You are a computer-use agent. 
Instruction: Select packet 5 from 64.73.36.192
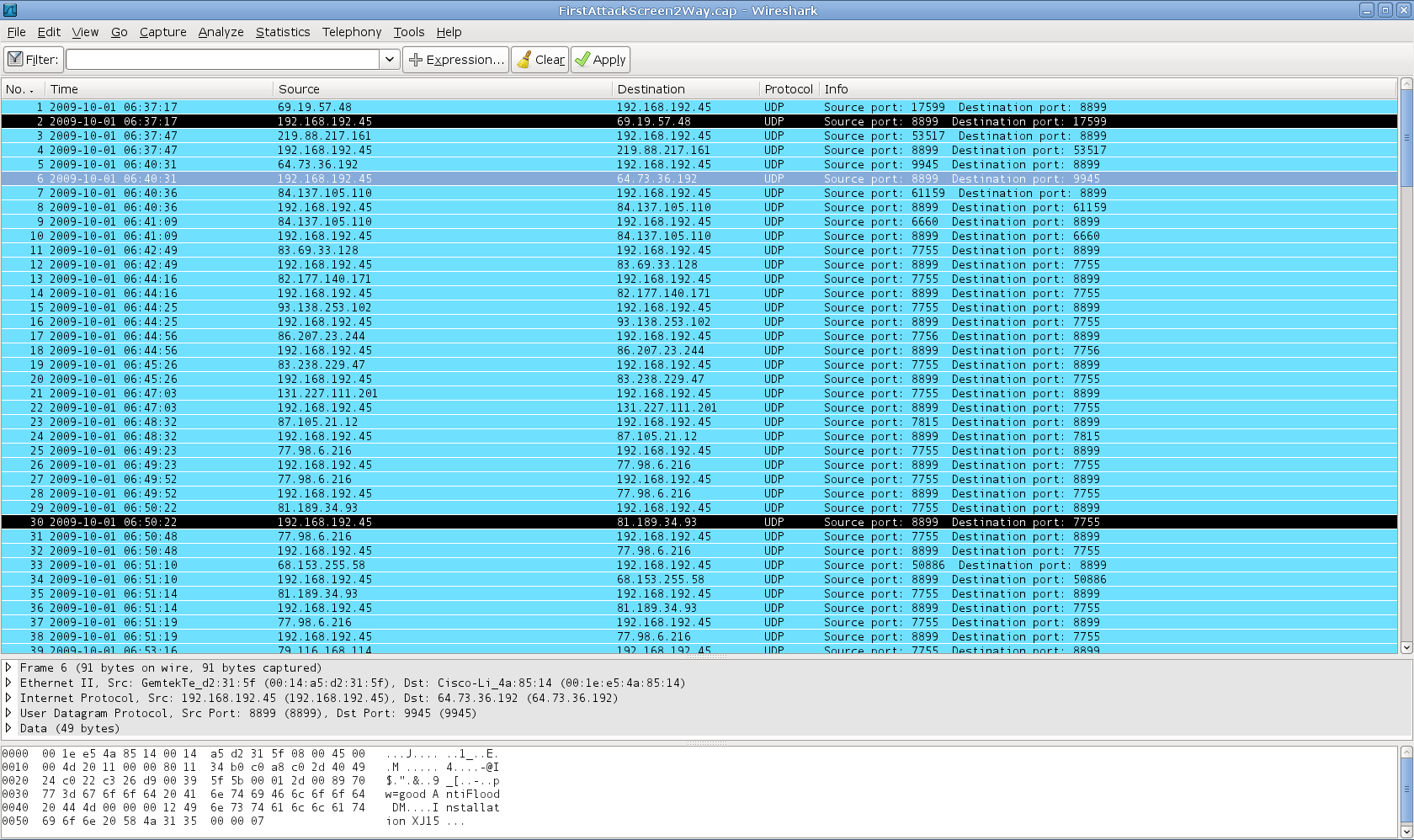click(x=699, y=164)
